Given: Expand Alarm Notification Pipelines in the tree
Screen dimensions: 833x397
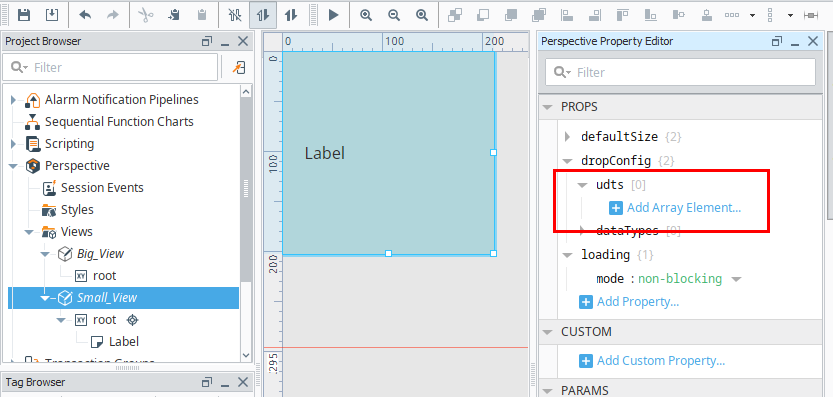Looking at the screenshot, I should (13, 99).
